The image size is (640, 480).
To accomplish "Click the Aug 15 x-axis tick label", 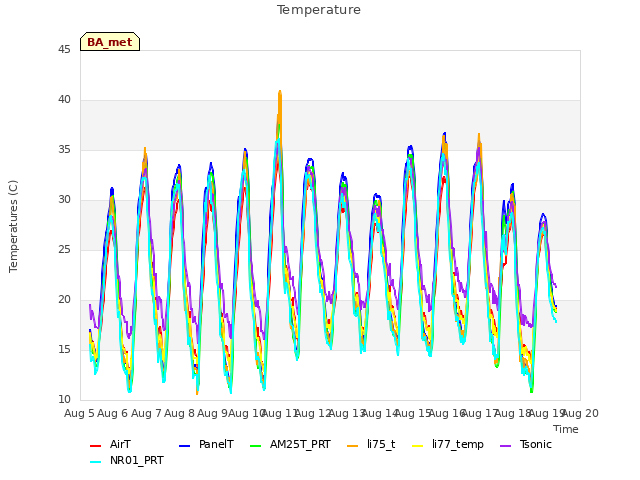I will tap(413, 413).
